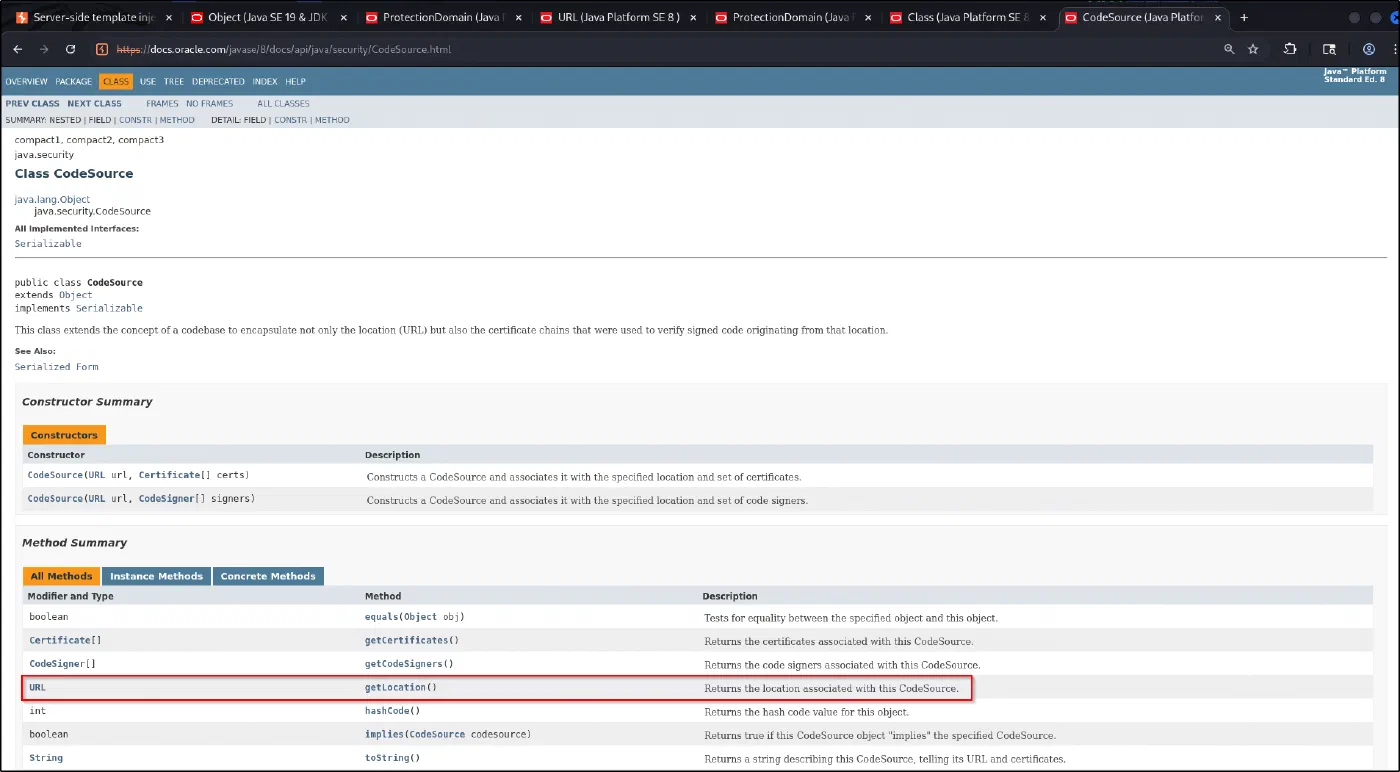Go to NEXT CLASS
The height and width of the screenshot is (772, 1400).
click(x=94, y=104)
